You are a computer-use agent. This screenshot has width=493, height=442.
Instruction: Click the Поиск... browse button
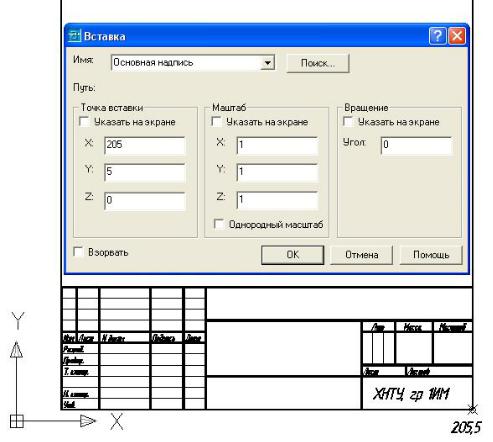(318, 63)
